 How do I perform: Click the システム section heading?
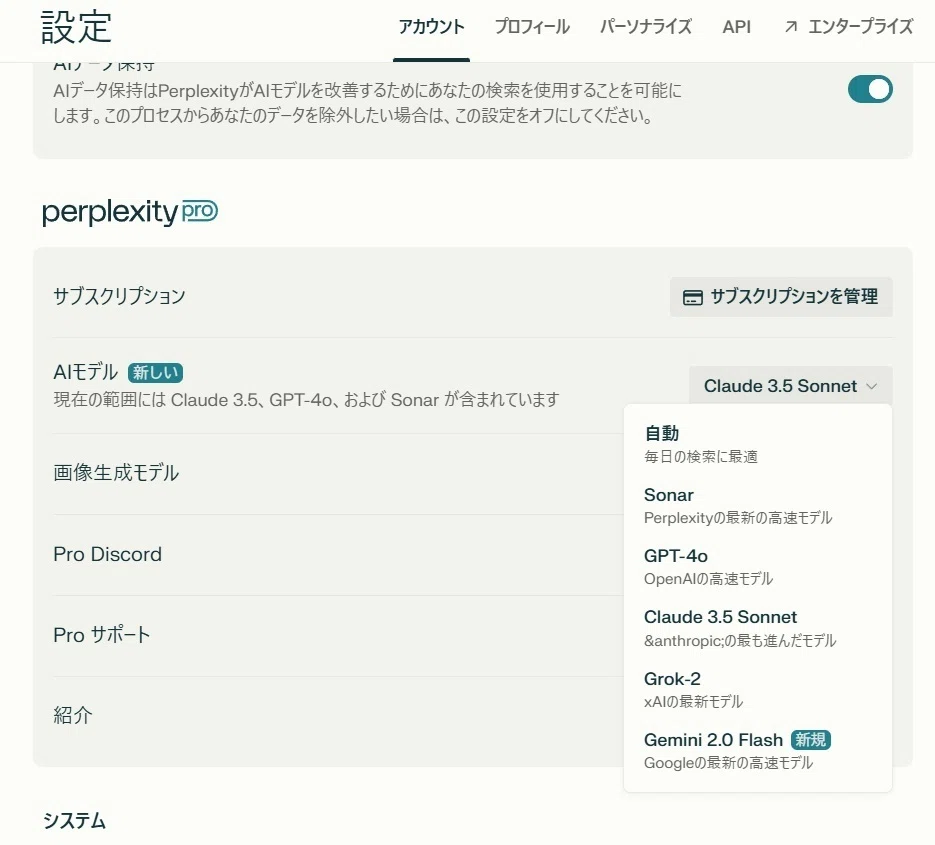(74, 821)
